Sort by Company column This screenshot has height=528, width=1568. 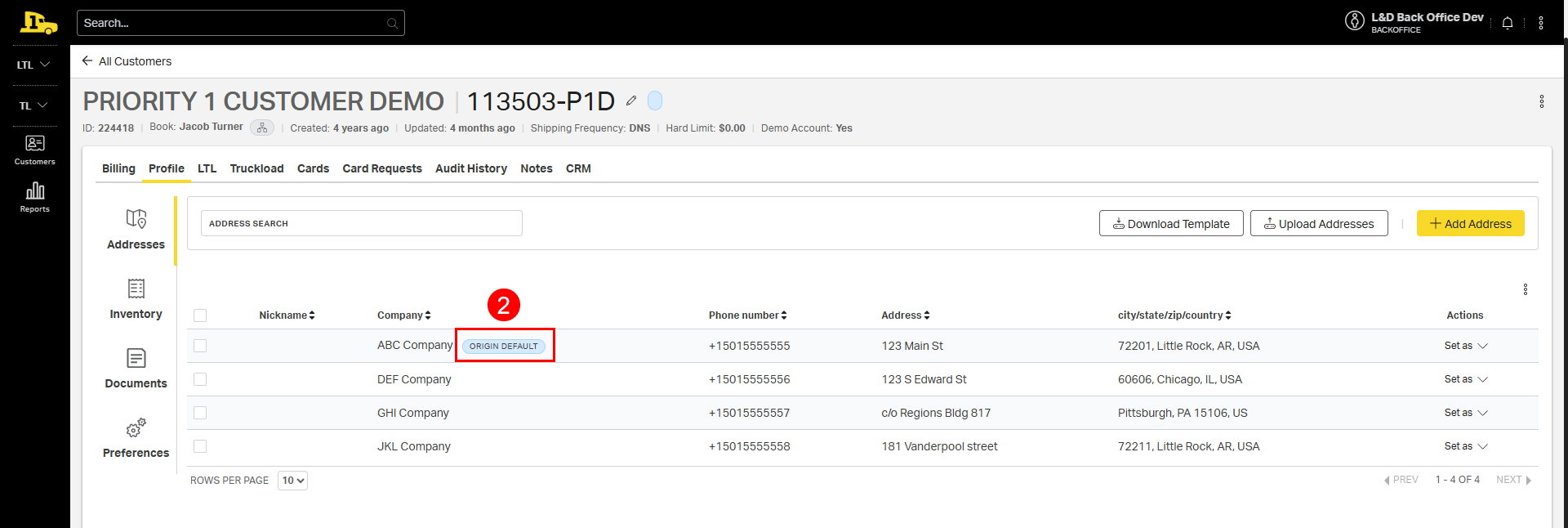(403, 315)
